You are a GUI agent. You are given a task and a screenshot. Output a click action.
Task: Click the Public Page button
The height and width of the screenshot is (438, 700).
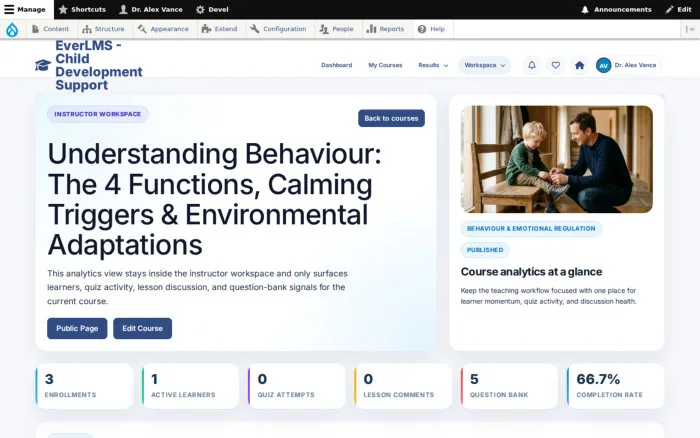click(77, 329)
